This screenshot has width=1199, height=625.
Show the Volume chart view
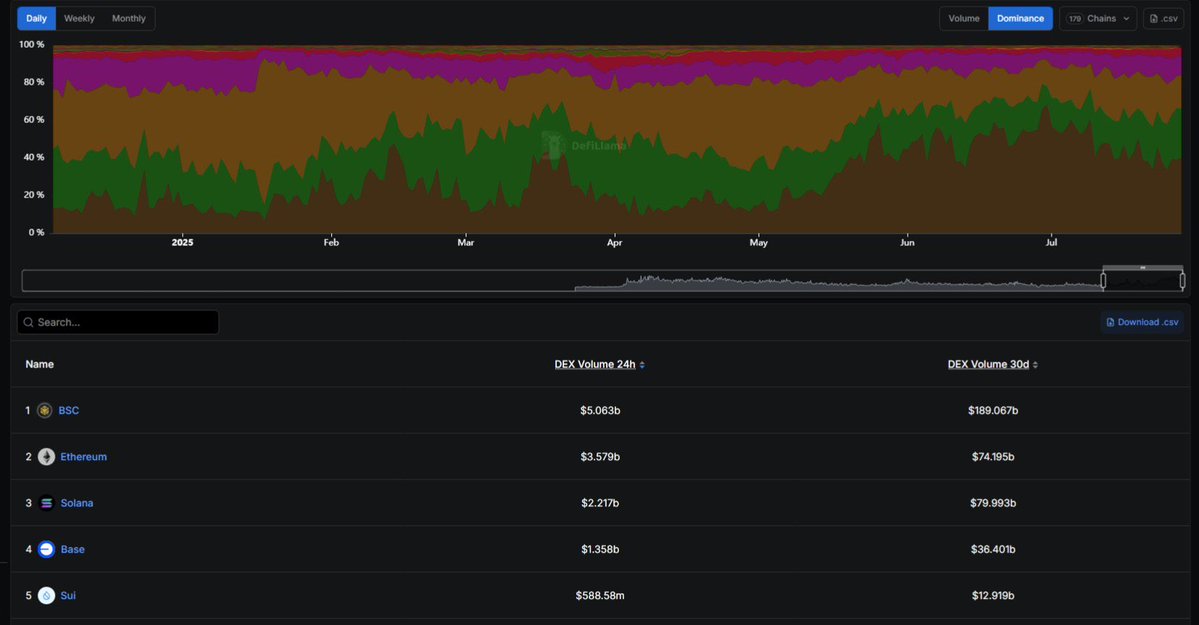coord(963,18)
